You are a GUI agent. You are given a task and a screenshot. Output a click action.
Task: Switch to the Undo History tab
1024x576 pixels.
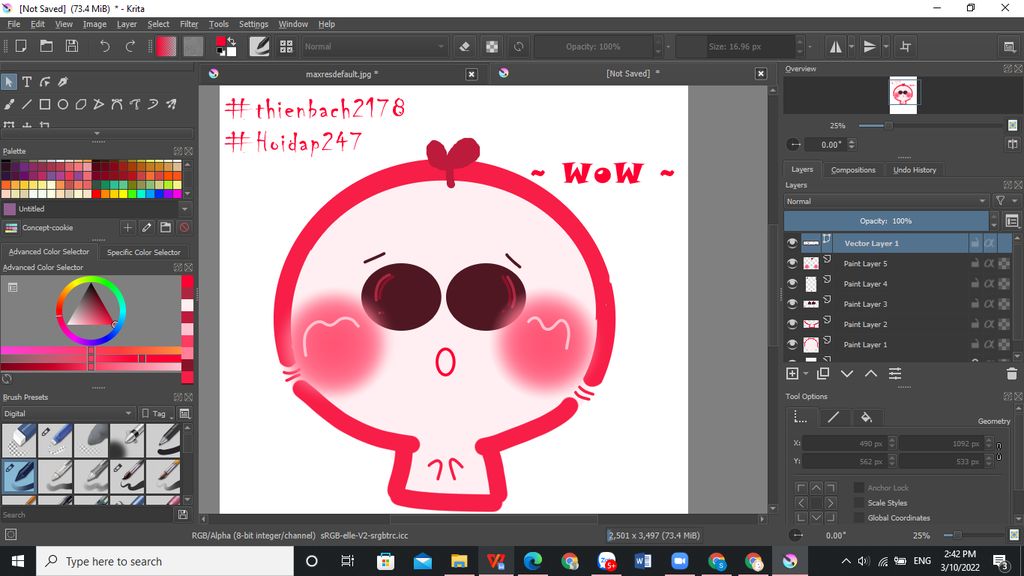coord(914,170)
